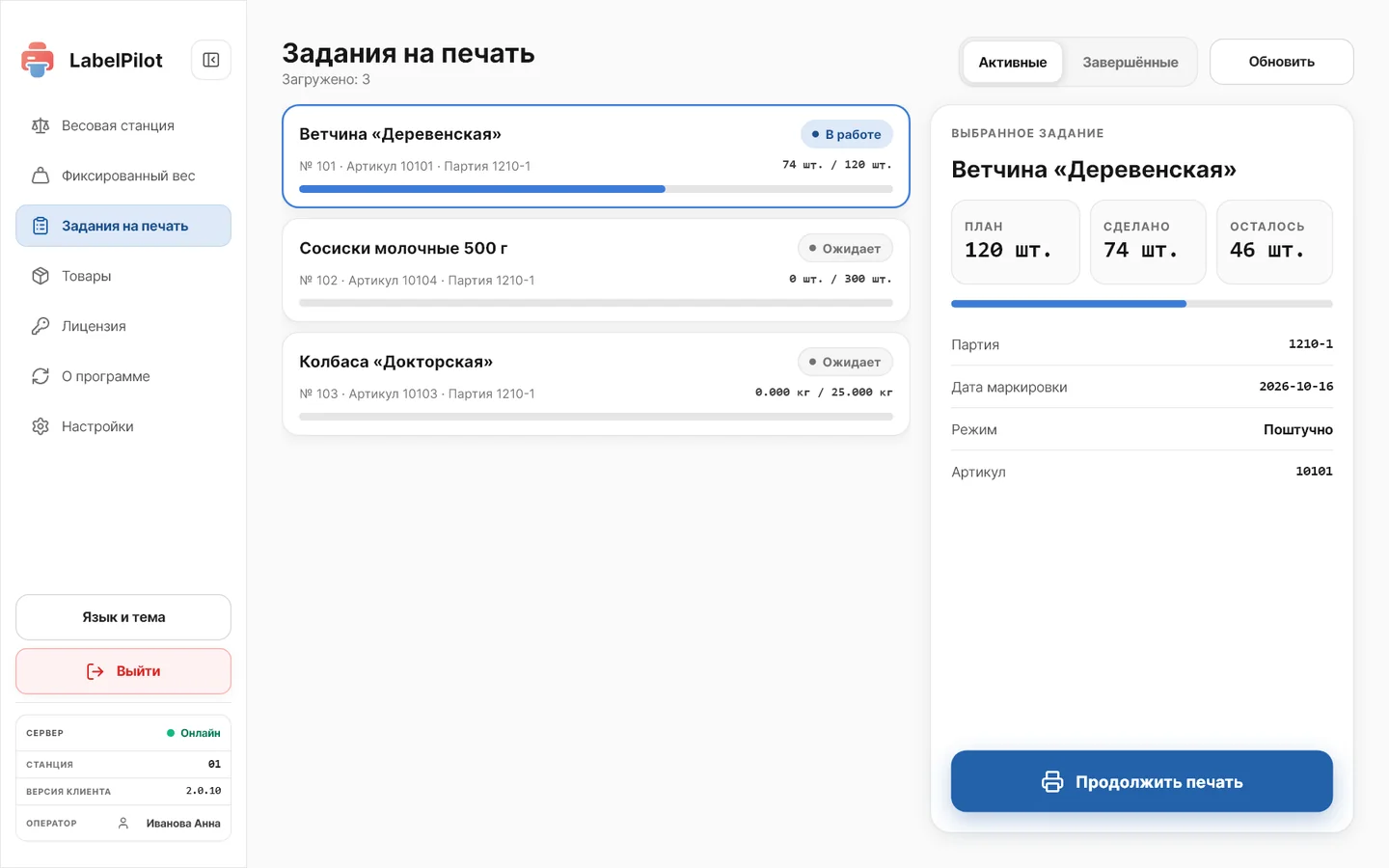Click the scales icon for Весовая станция
1389x868 pixels.
[41, 125]
